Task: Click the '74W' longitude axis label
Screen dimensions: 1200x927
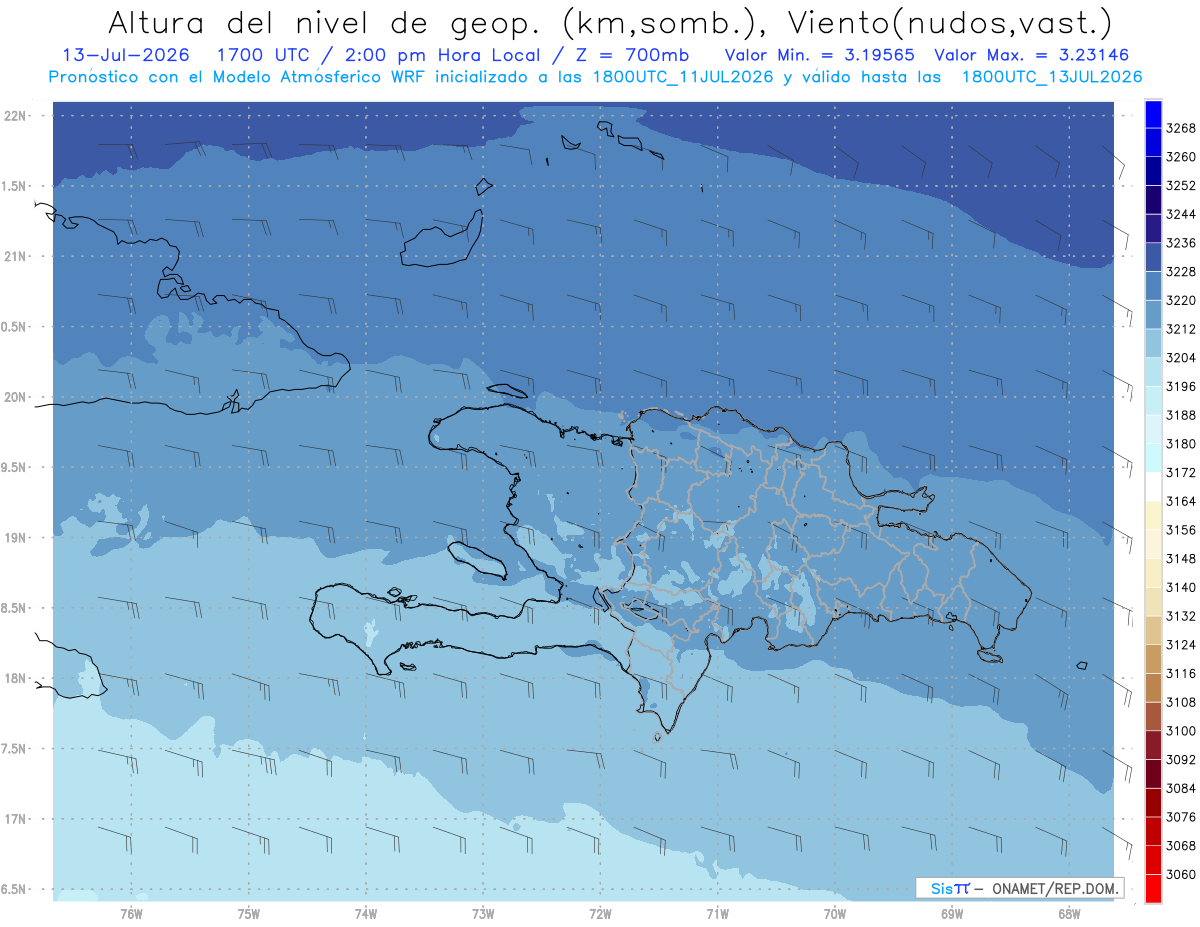Action: [x=366, y=914]
